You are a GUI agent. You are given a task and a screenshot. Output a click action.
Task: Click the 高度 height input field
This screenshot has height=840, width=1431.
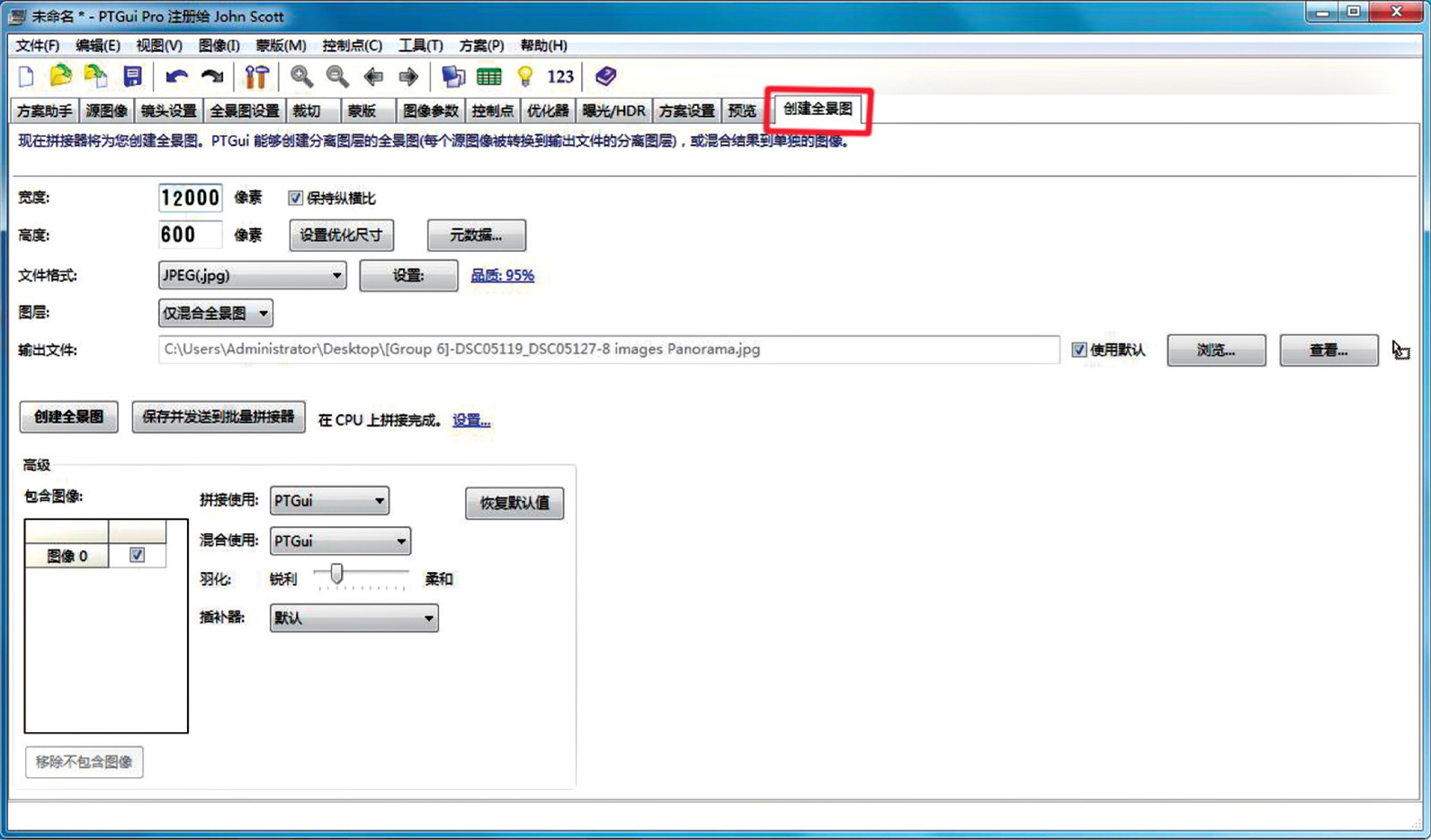[190, 235]
